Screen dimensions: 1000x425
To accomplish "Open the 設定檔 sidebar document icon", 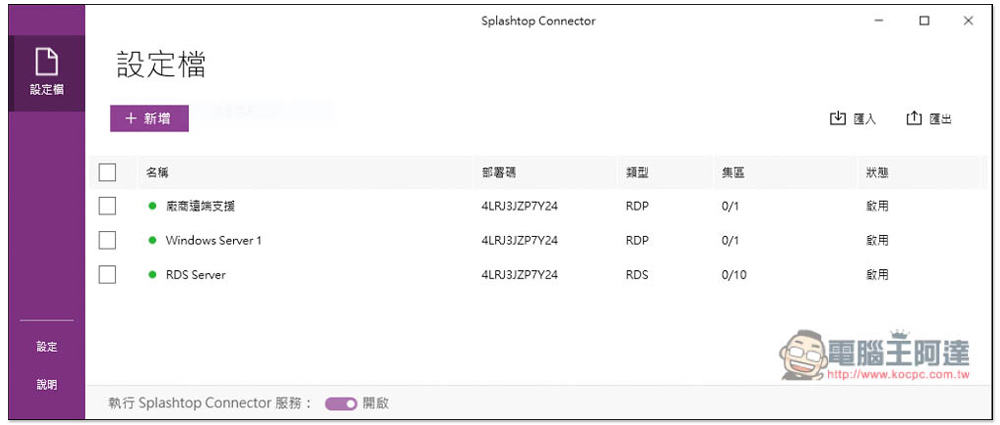I will (47, 63).
